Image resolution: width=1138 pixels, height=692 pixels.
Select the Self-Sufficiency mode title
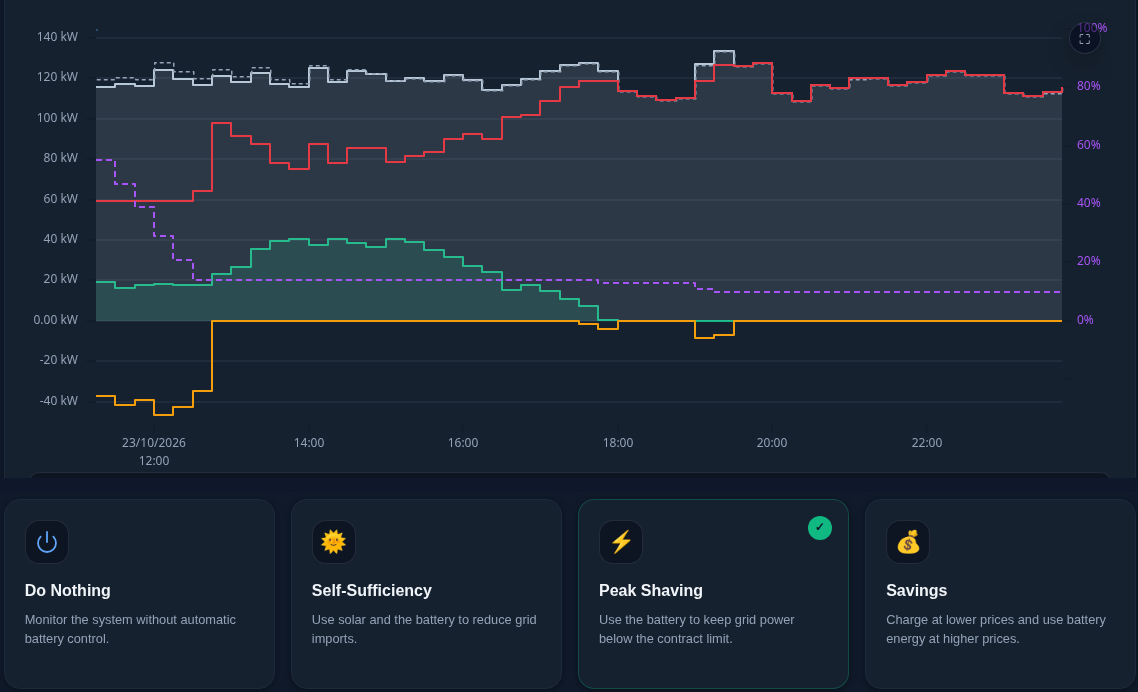click(372, 590)
